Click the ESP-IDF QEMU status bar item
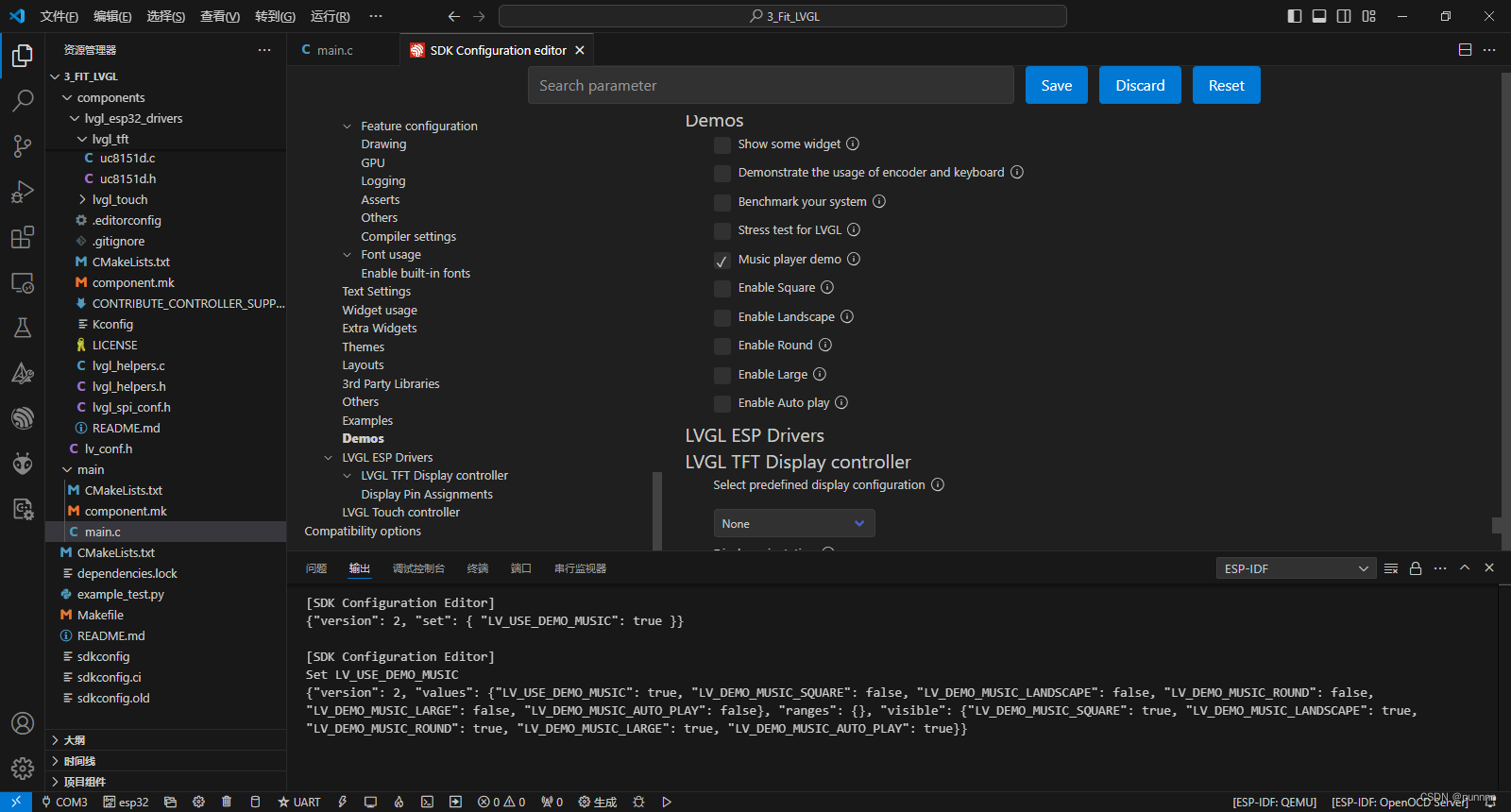 click(x=1274, y=802)
